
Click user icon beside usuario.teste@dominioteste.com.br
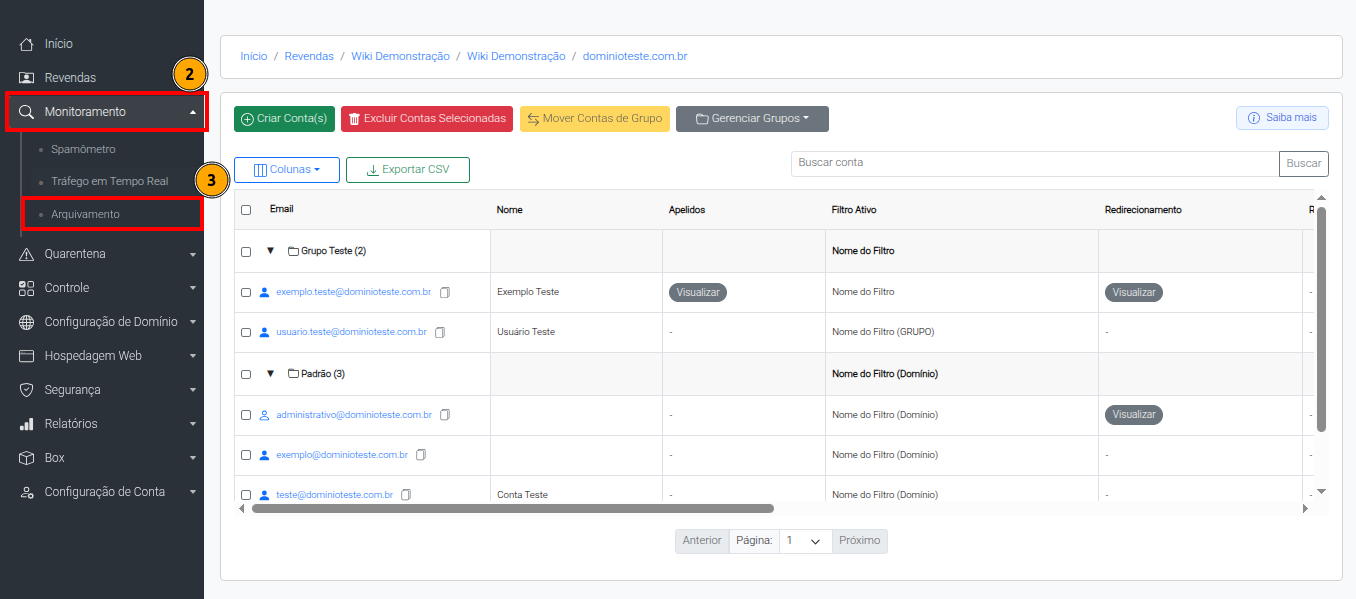(264, 331)
